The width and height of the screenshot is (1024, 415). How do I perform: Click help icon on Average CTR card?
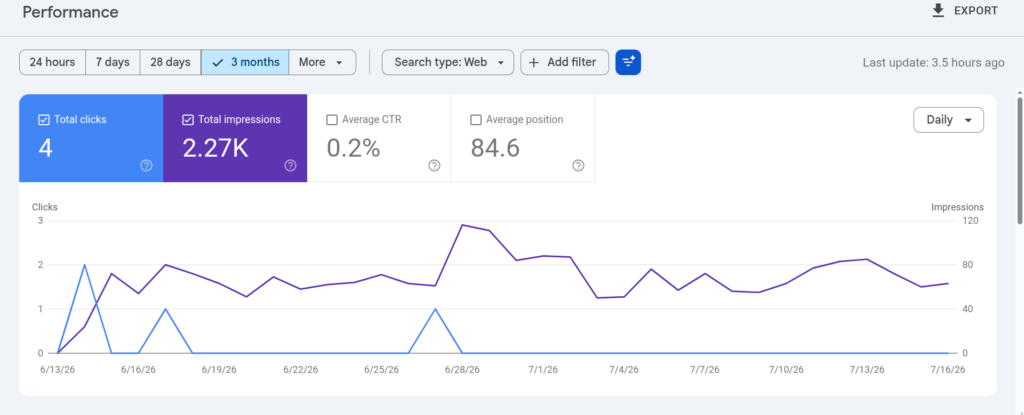[434, 165]
